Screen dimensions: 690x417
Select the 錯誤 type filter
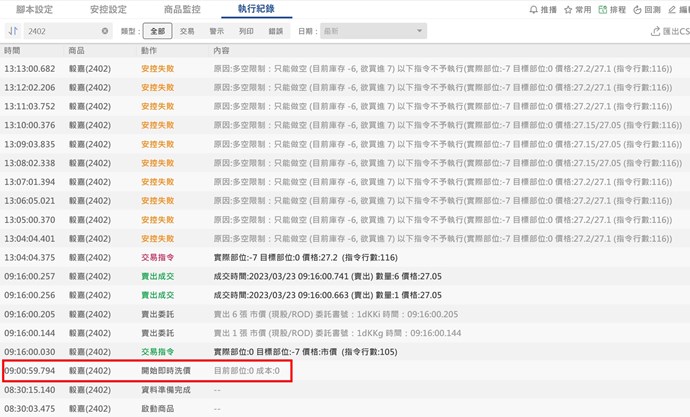click(x=276, y=31)
